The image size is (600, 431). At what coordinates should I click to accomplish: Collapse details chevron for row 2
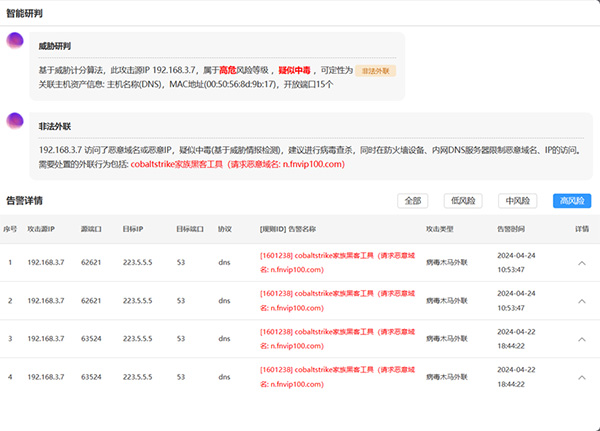click(582, 300)
